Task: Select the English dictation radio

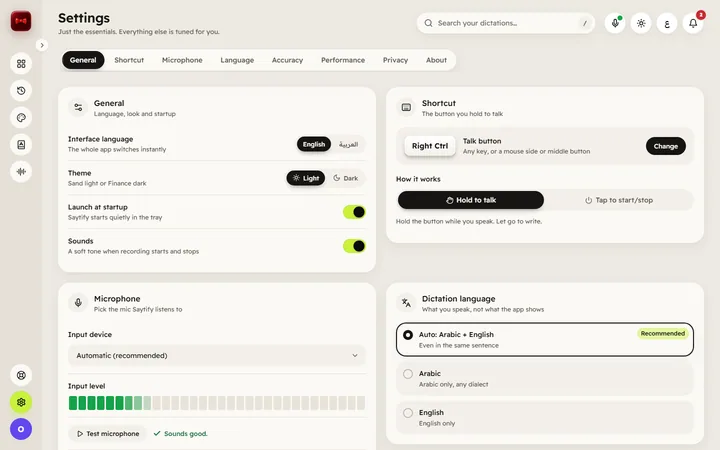Action: 408,413
